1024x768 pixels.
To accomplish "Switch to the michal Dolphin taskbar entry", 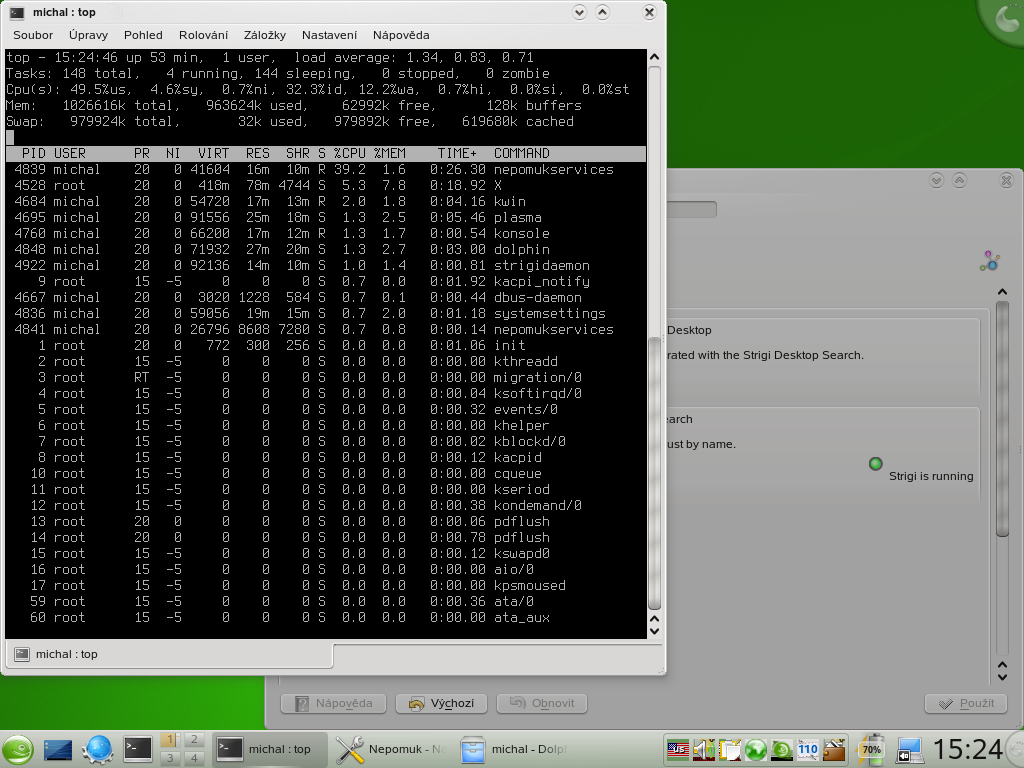I will click(x=512, y=749).
